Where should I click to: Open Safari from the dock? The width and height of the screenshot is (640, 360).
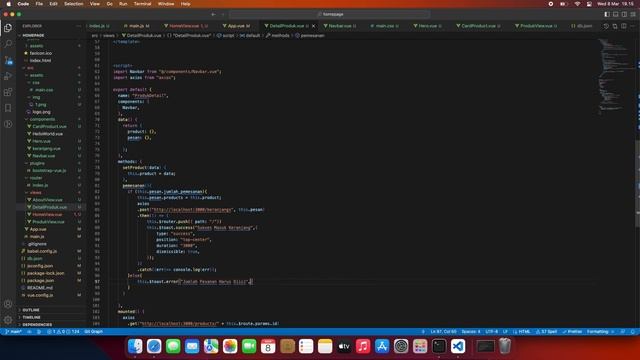click(x=154, y=347)
